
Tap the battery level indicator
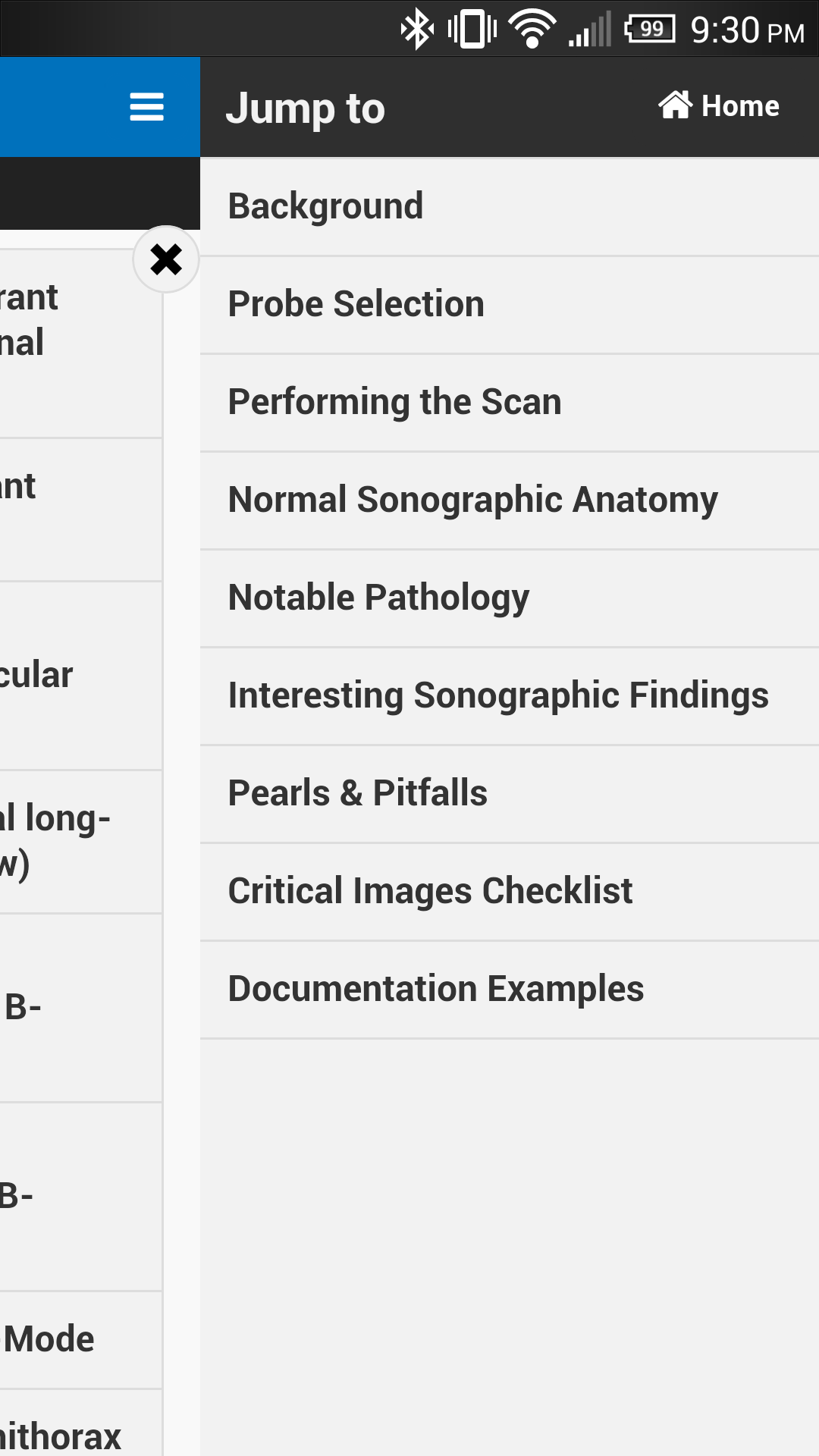(650, 30)
